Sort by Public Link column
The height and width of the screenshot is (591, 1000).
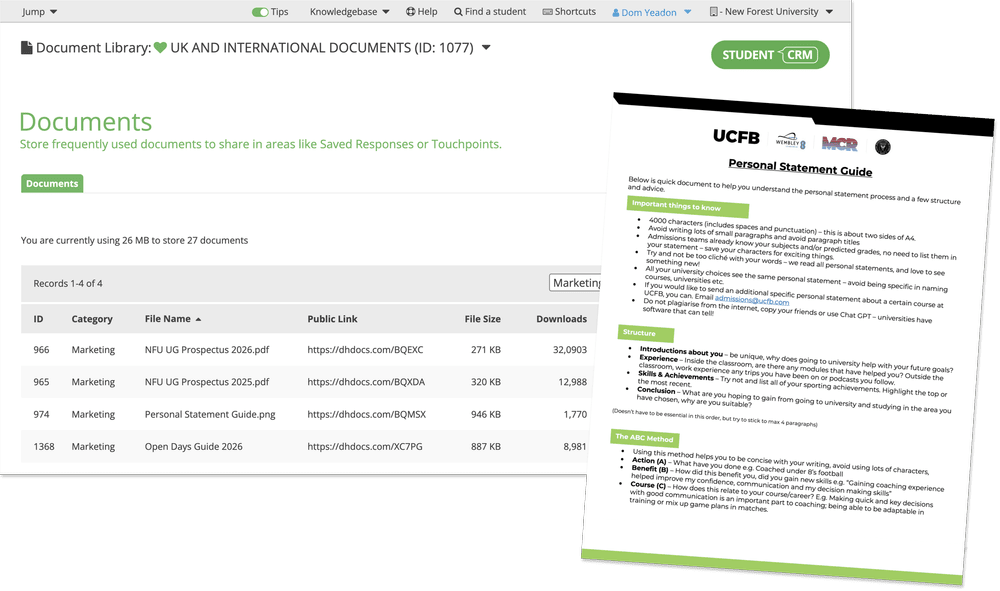coord(332,319)
